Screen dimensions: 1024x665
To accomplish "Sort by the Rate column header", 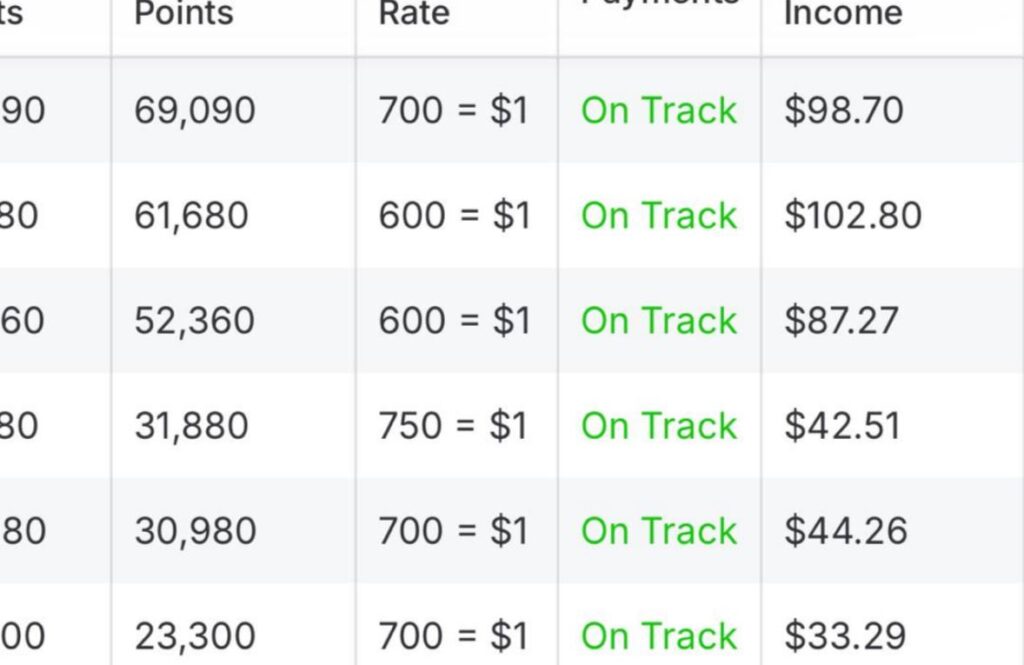I will click(414, 14).
